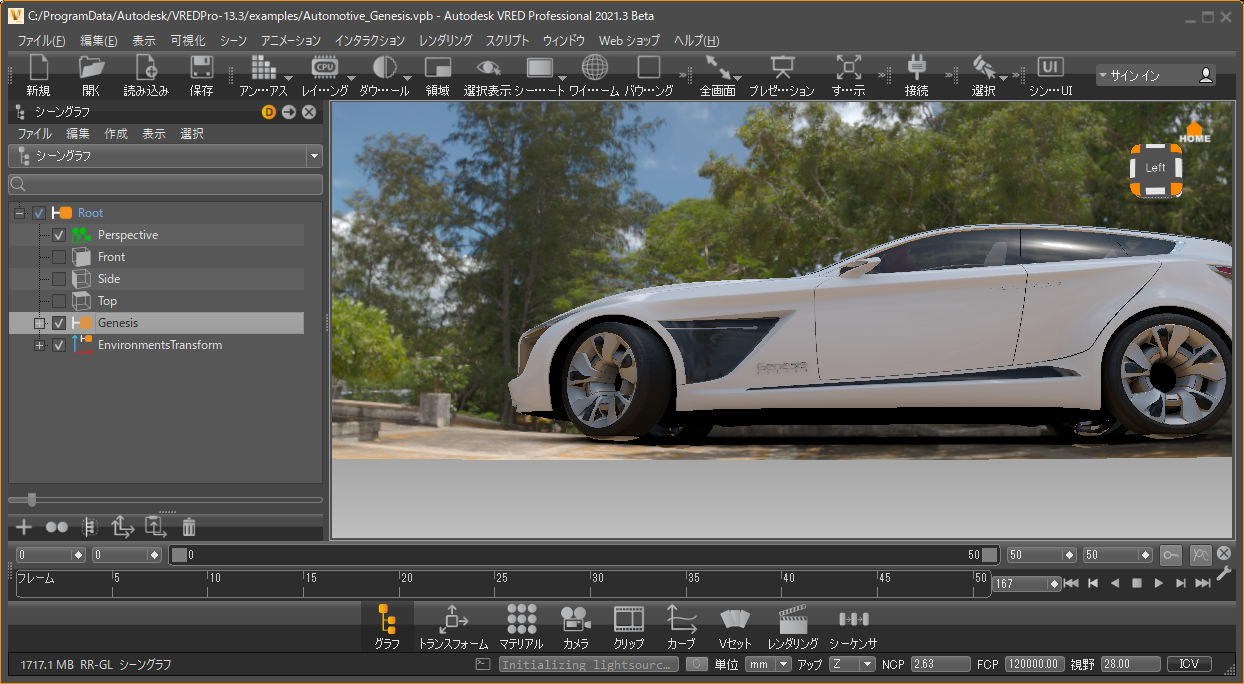Uncheck the Genesis node checkbox
1244x684 pixels.
tap(59, 323)
